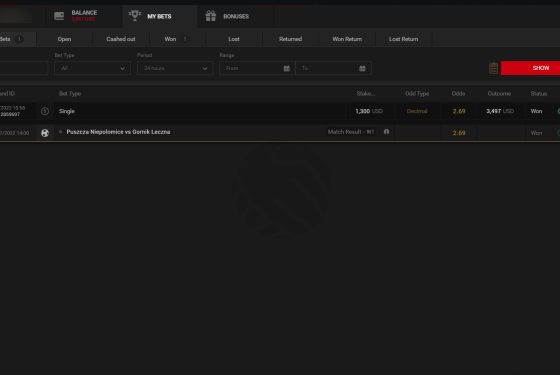Click the clipboard icon beside Show
The height and width of the screenshot is (375, 560).
click(493, 68)
